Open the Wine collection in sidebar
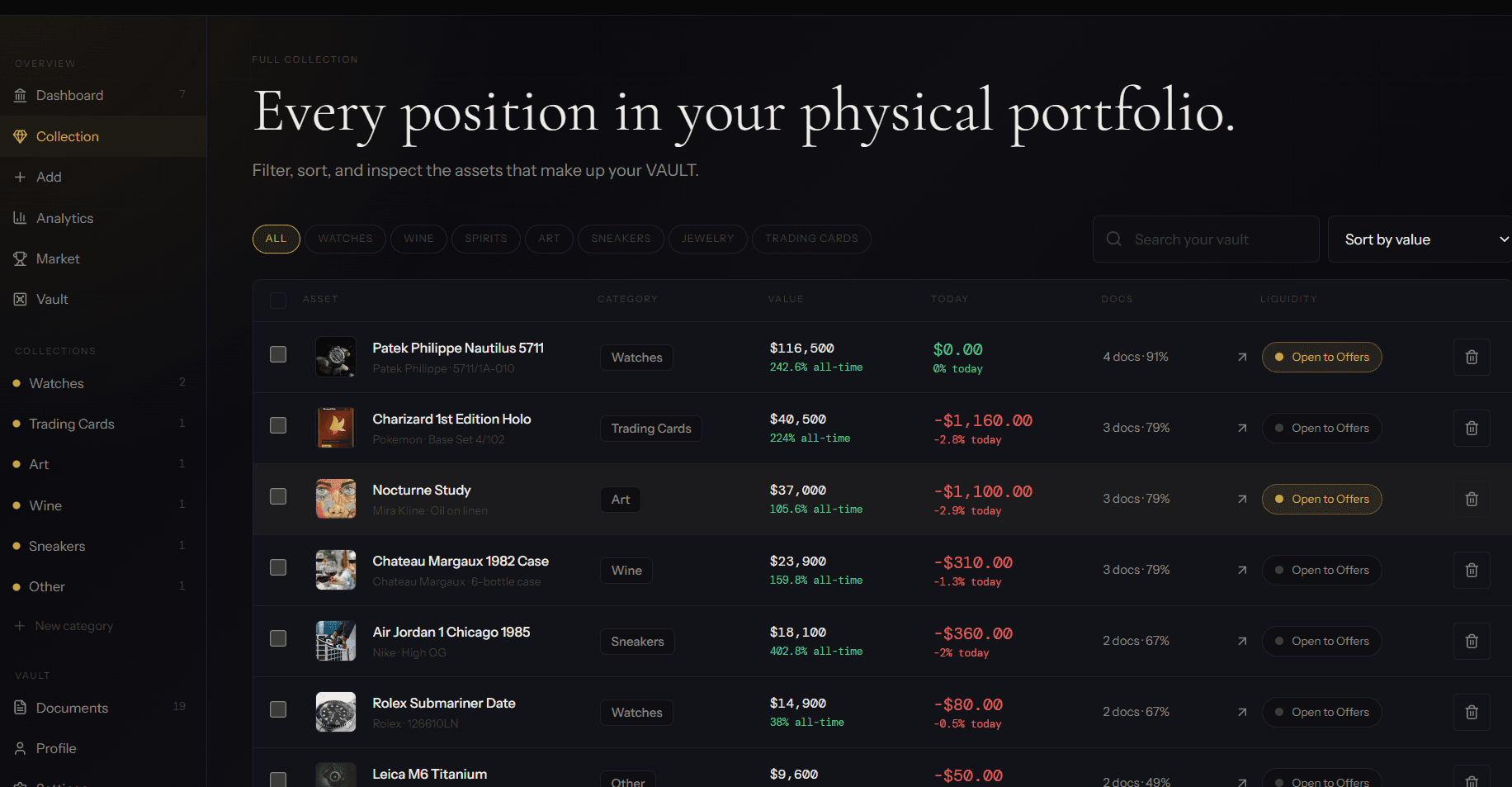This screenshot has height=787, width=1512. pos(103,505)
